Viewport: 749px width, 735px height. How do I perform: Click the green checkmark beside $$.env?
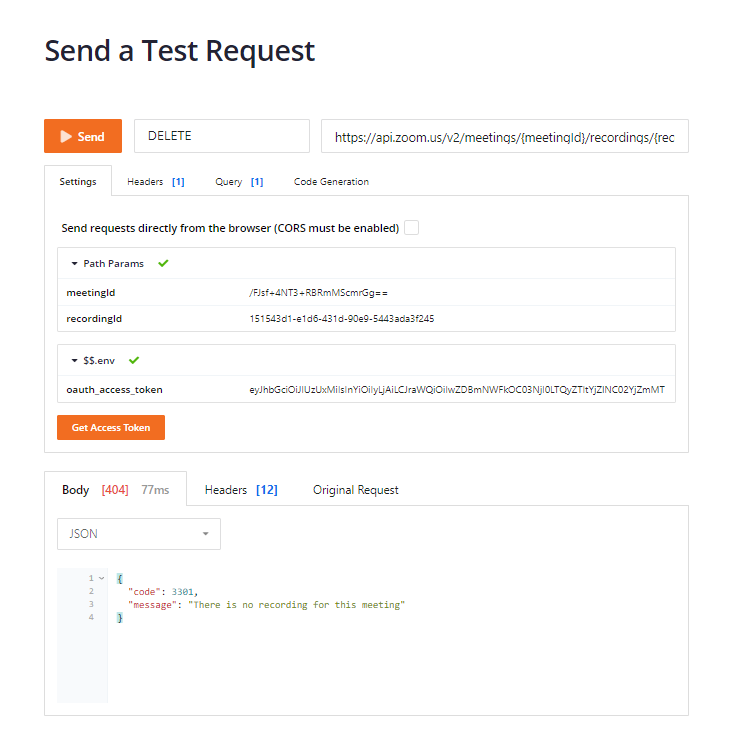[134, 360]
